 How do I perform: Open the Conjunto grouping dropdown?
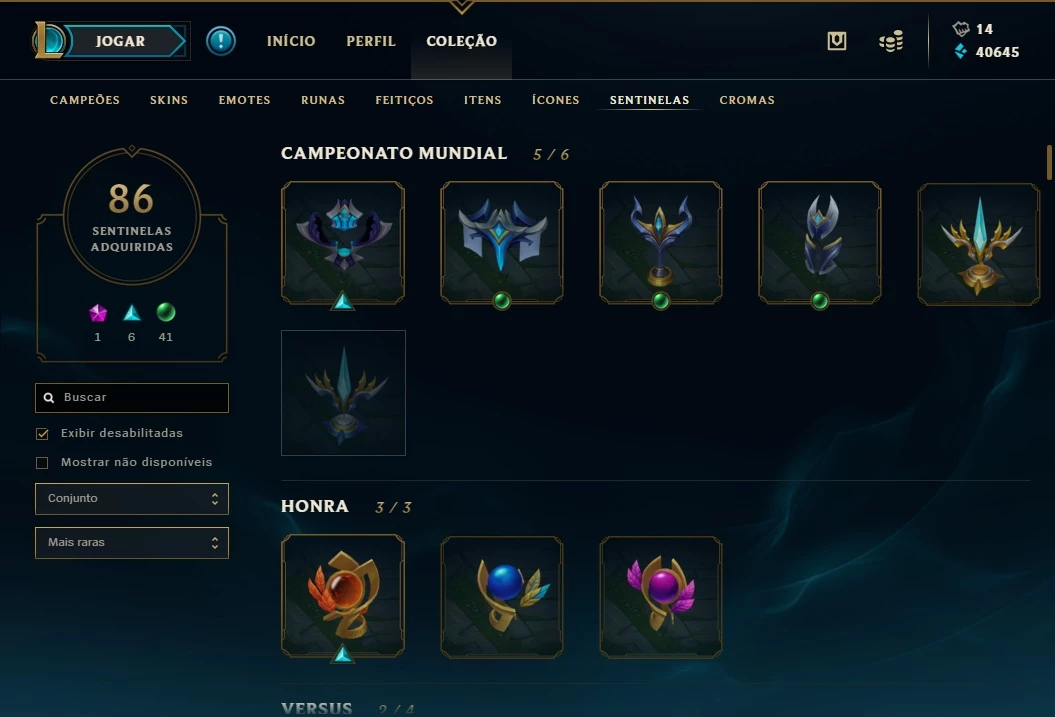(132, 498)
